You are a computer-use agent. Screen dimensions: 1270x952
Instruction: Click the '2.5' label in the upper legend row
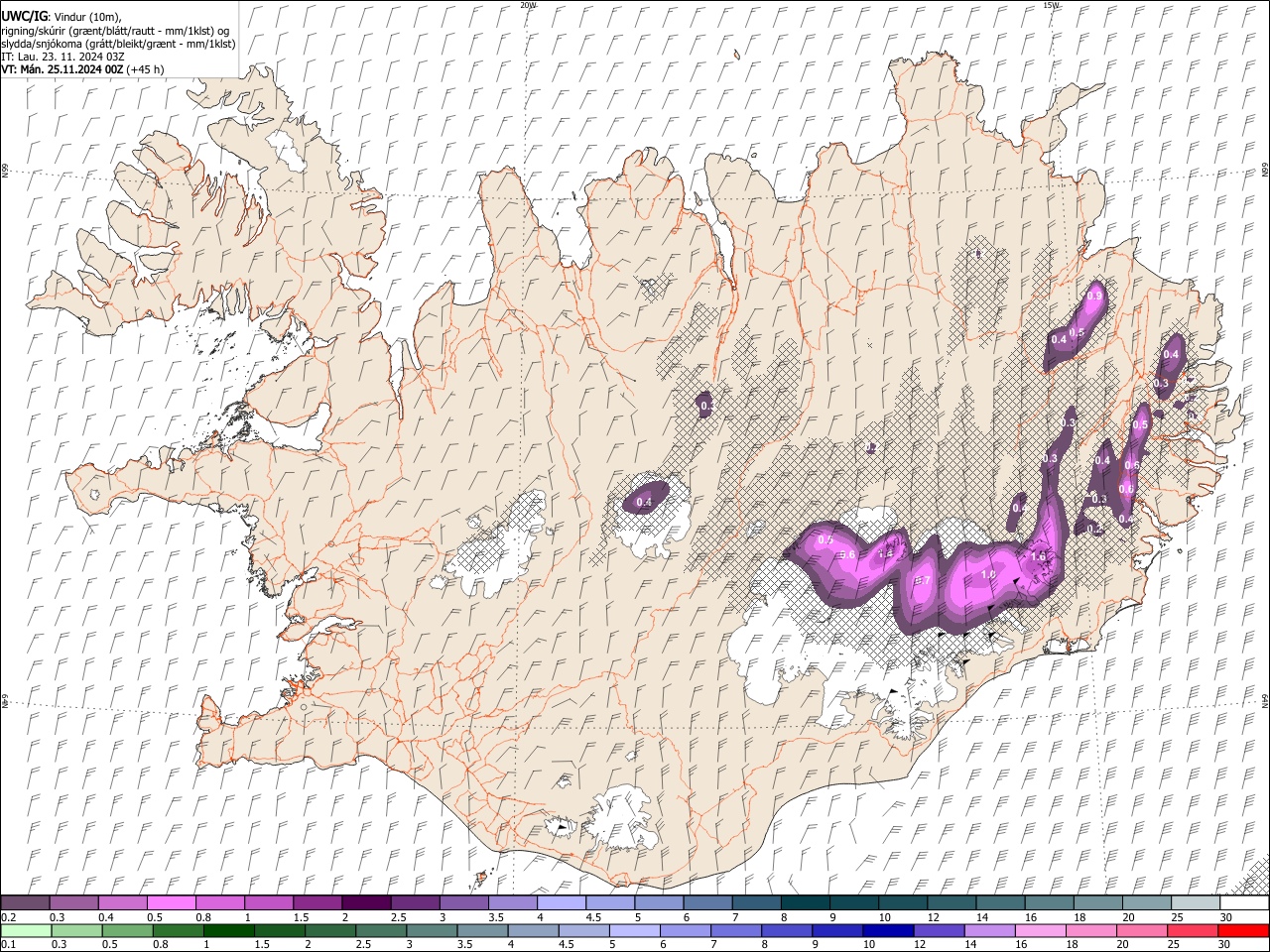tap(398, 917)
